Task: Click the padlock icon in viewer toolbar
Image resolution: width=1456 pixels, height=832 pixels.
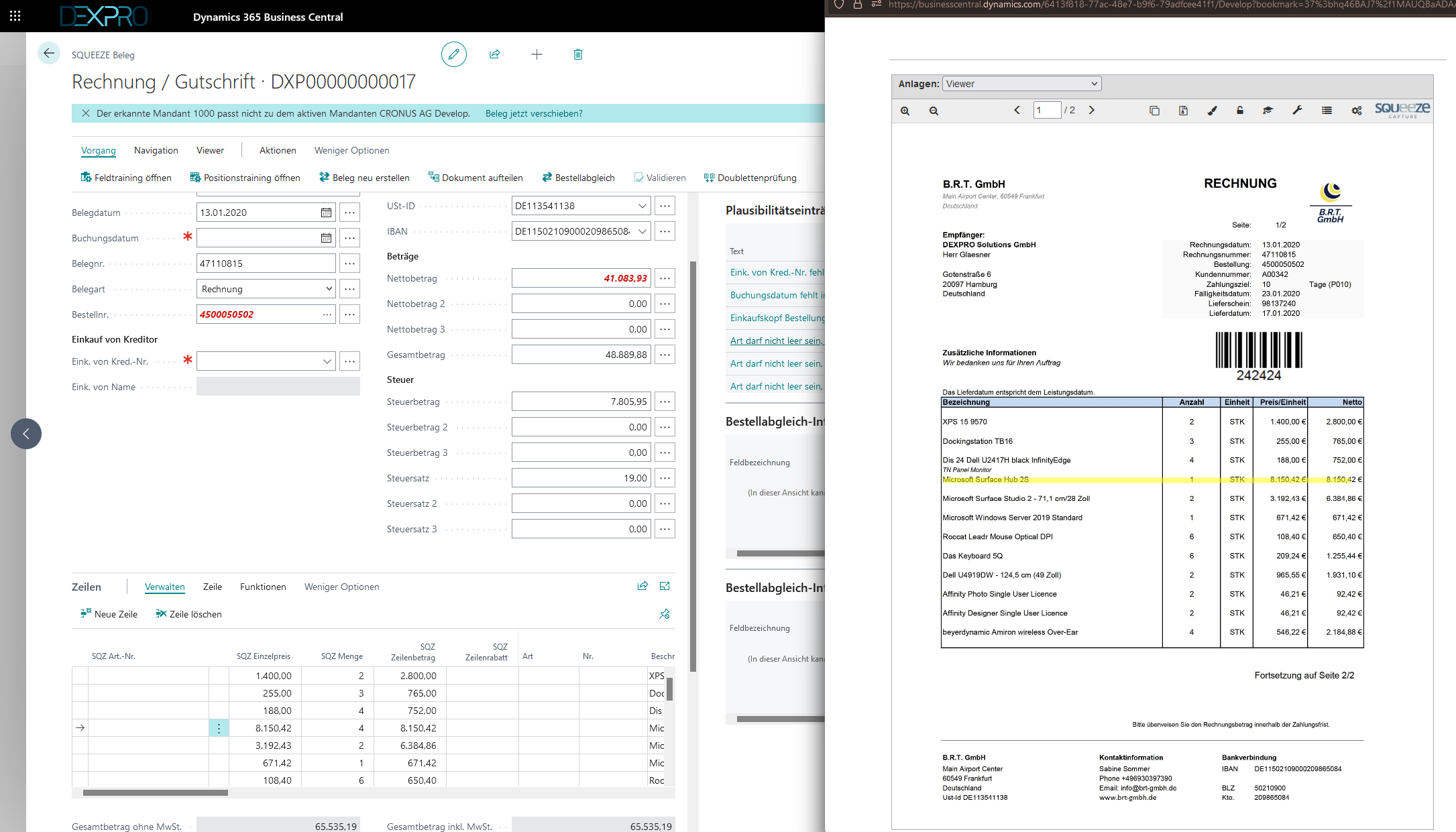Action: 1240,111
